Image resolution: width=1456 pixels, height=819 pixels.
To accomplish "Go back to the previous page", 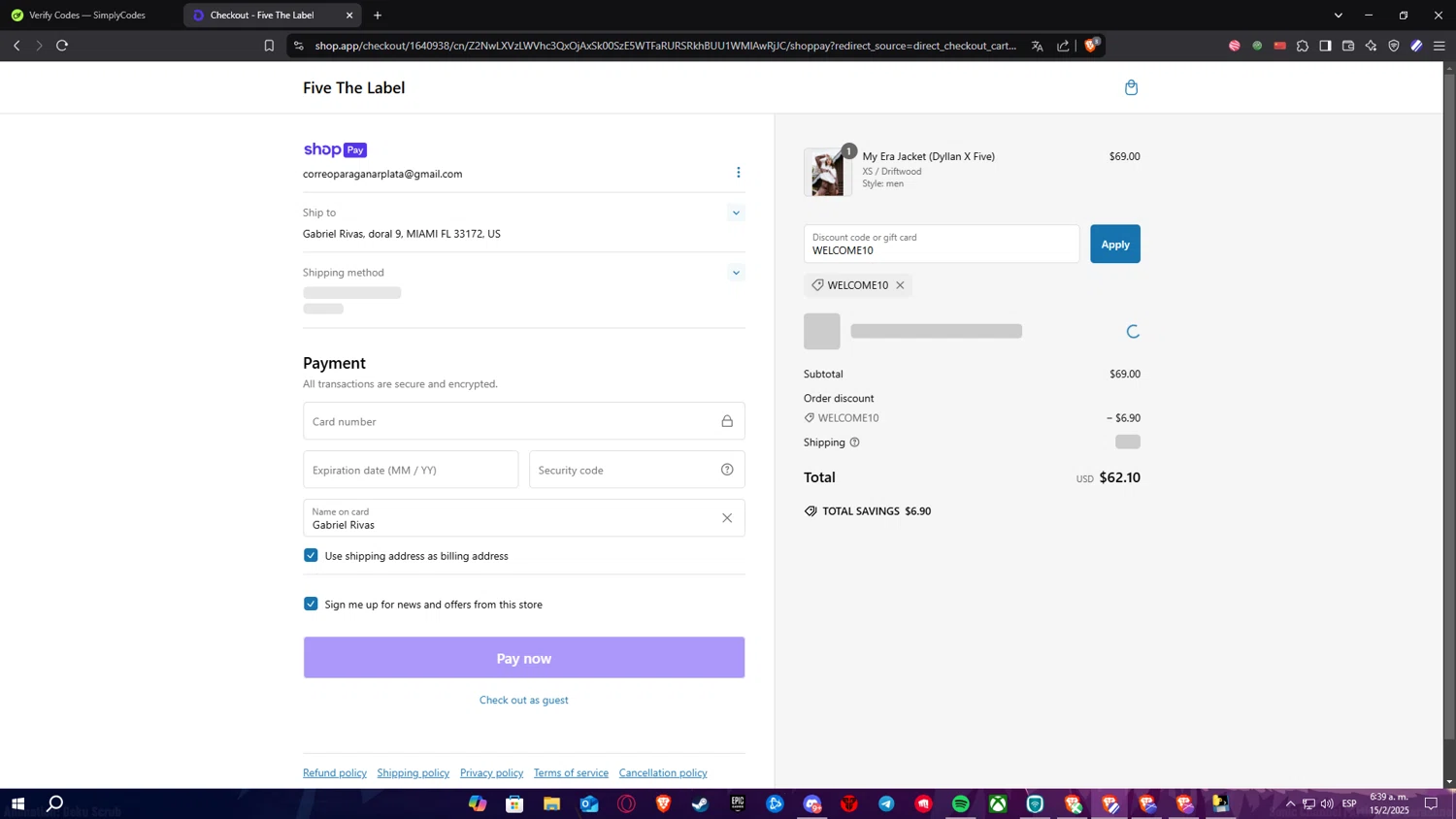I will click(17, 46).
